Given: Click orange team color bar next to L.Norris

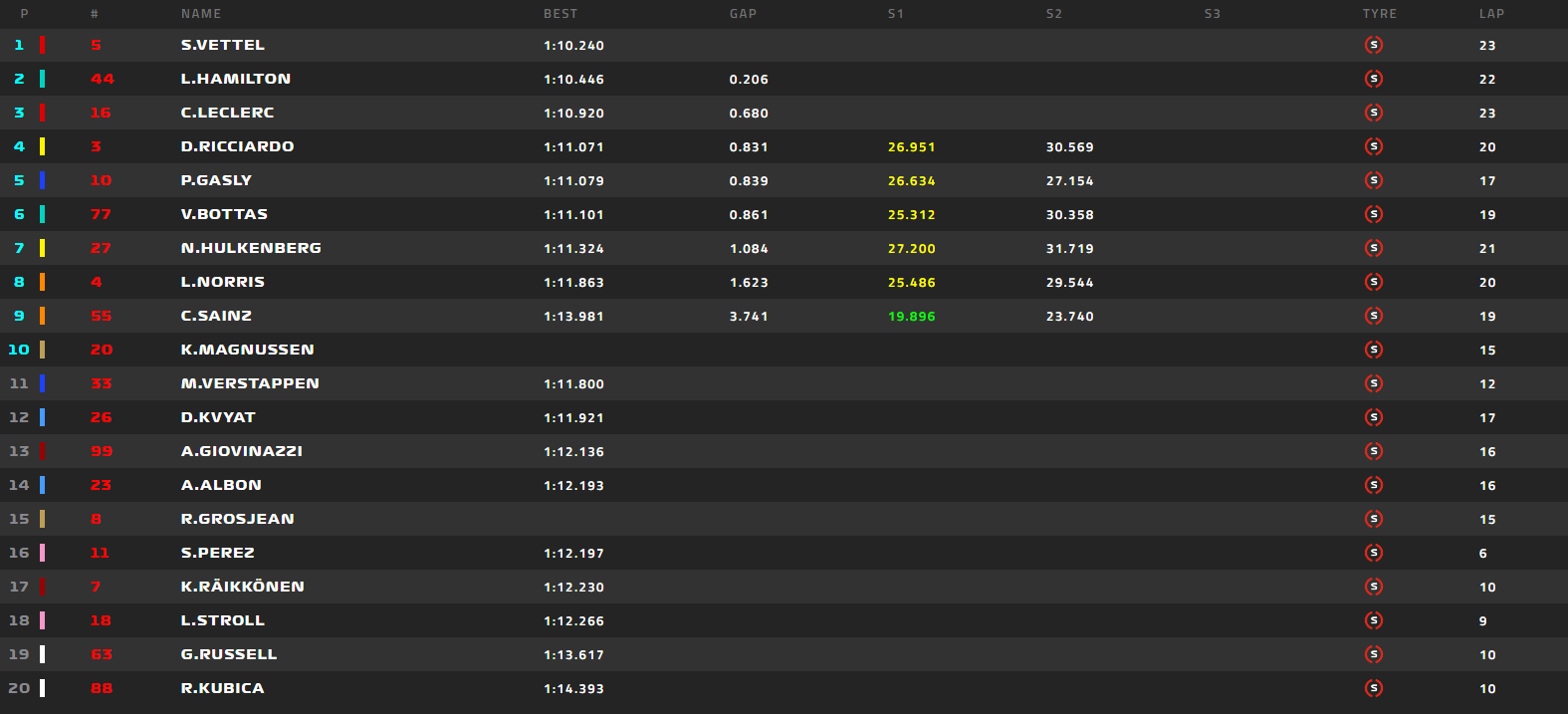Looking at the screenshot, I should [x=42, y=282].
